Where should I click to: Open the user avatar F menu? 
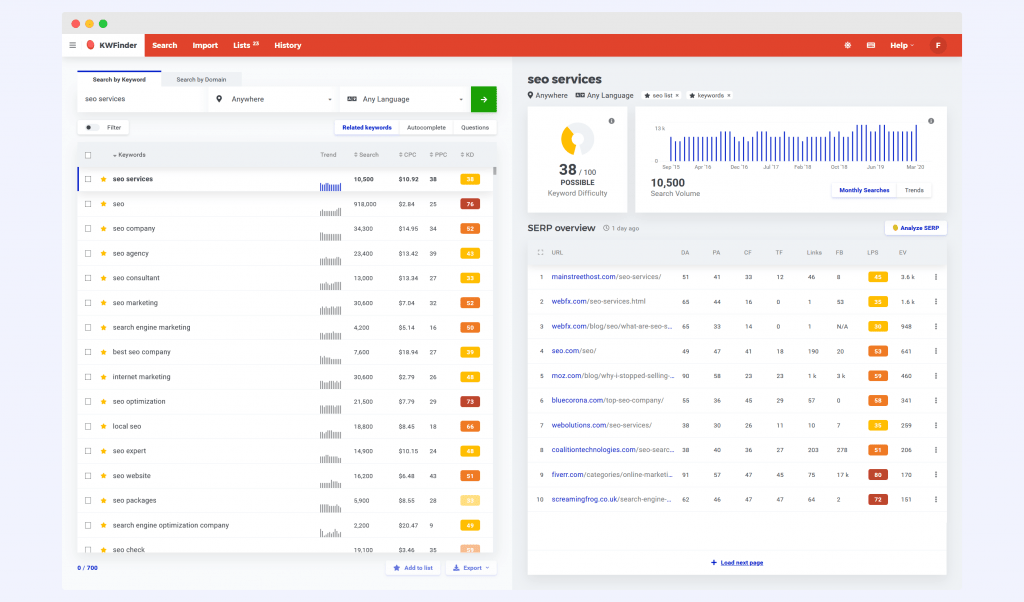coord(938,45)
